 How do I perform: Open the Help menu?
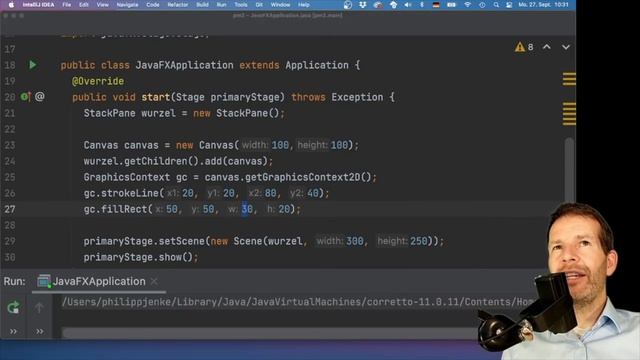tap(304, 5)
